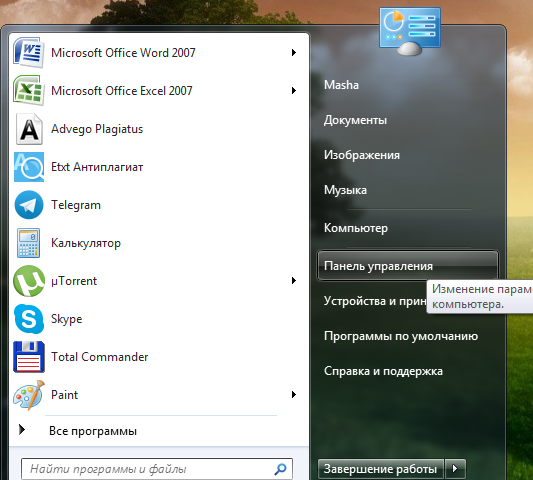
Task: Click the search magnifier icon in search box
Action: point(280,469)
